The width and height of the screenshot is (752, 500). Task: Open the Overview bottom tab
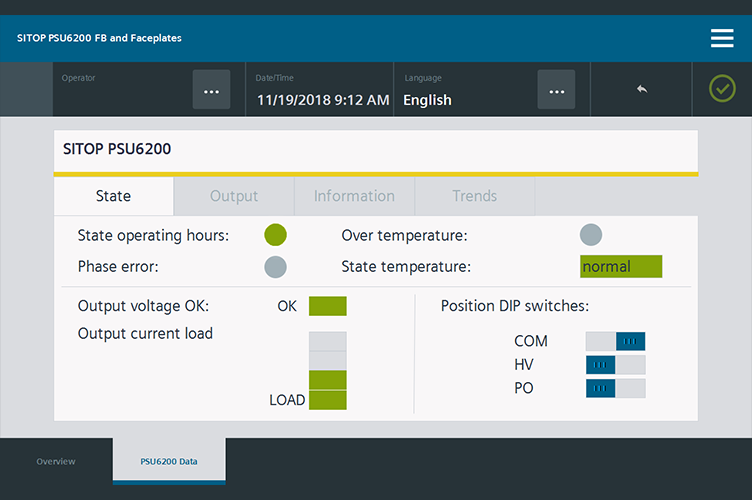(x=56, y=461)
